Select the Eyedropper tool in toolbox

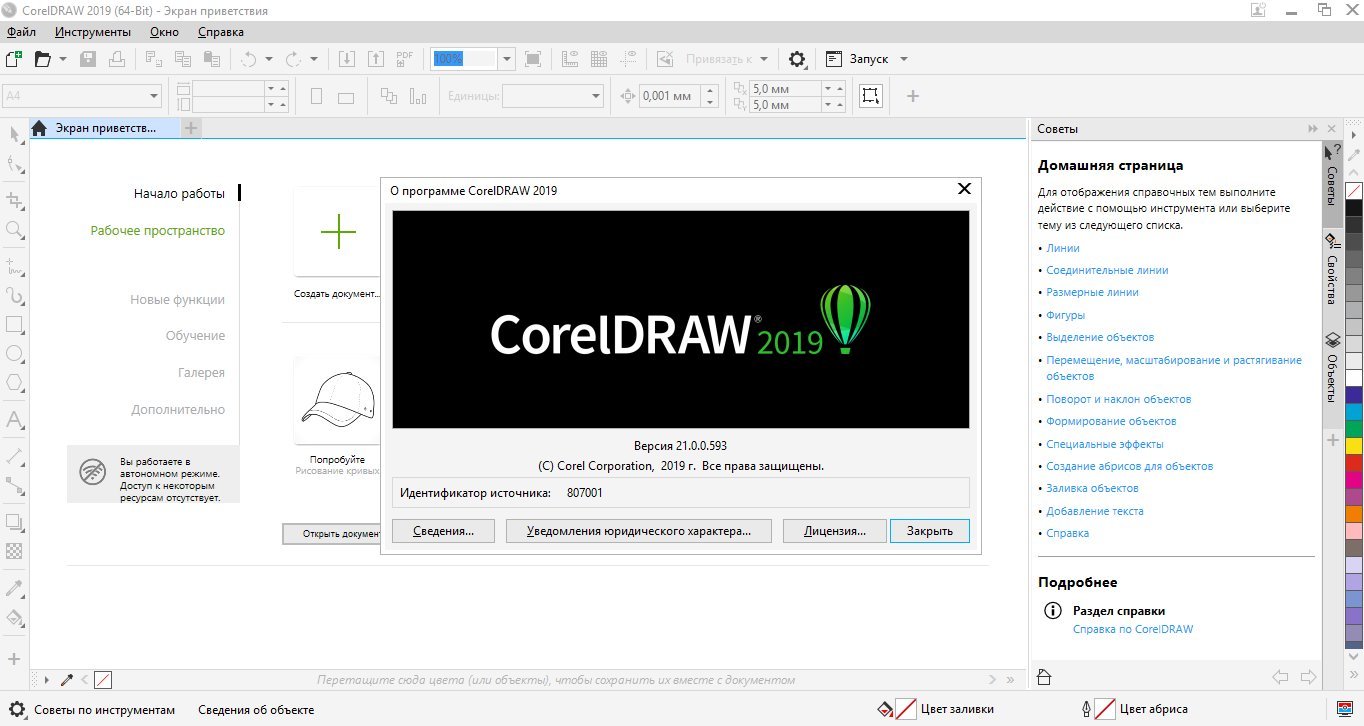point(15,586)
